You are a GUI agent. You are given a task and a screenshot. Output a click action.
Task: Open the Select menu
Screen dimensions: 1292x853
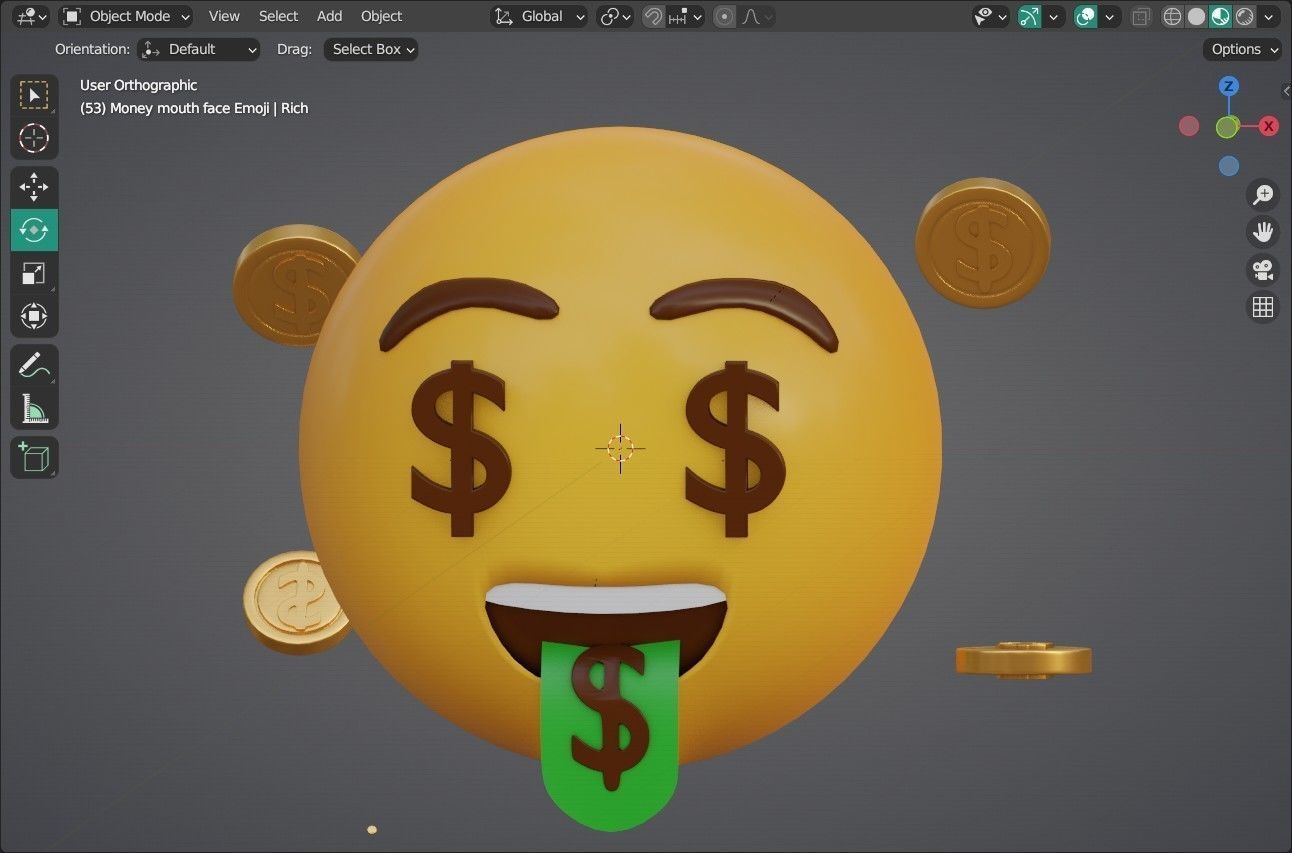click(278, 16)
